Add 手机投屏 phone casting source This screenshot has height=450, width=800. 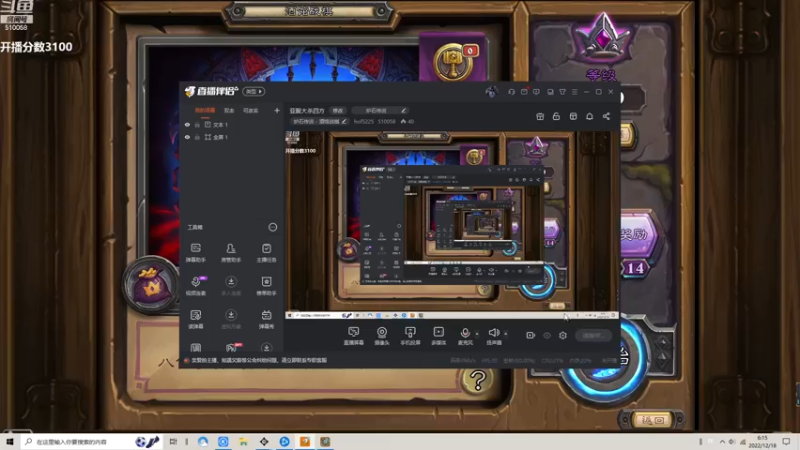(x=410, y=336)
